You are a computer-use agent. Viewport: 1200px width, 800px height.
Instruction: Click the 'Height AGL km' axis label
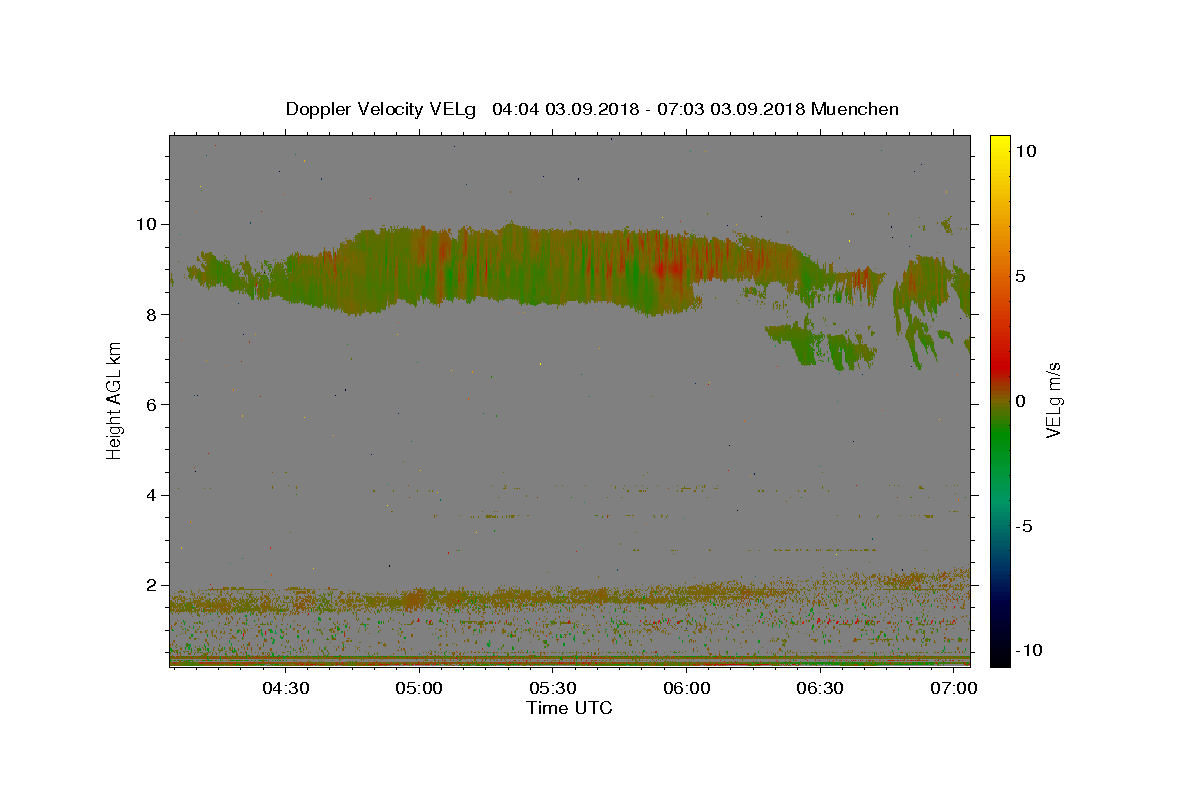(115, 400)
